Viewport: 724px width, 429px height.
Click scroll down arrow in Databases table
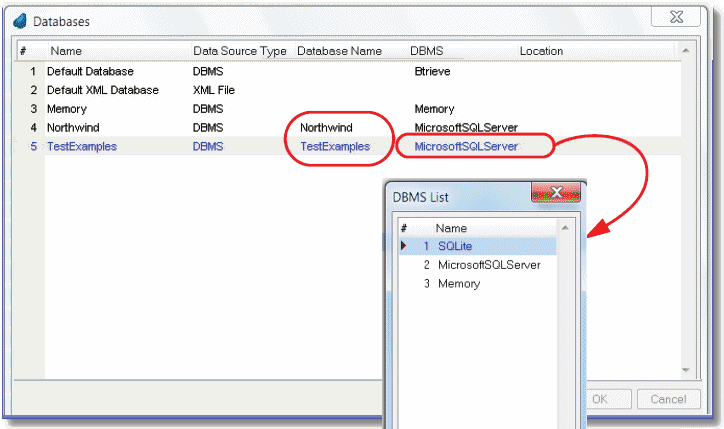coord(686,370)
